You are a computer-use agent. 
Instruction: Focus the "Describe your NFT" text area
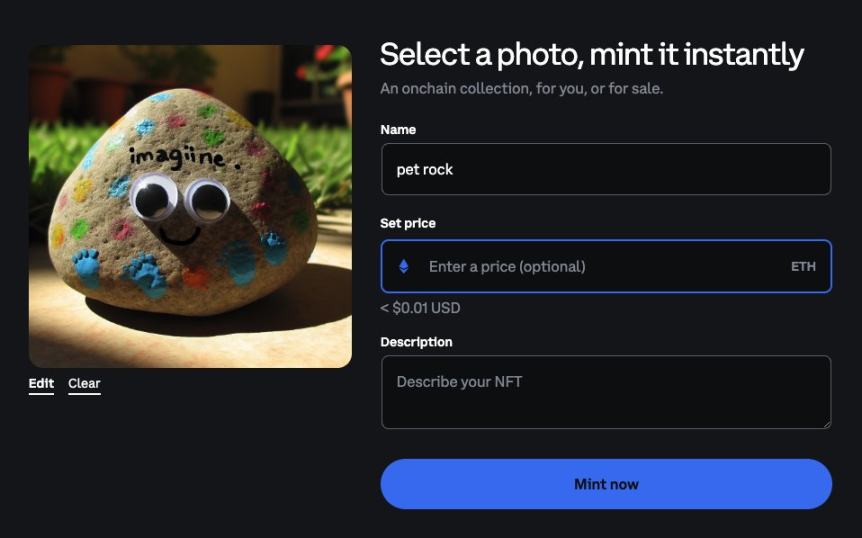(x=605, y=392)
